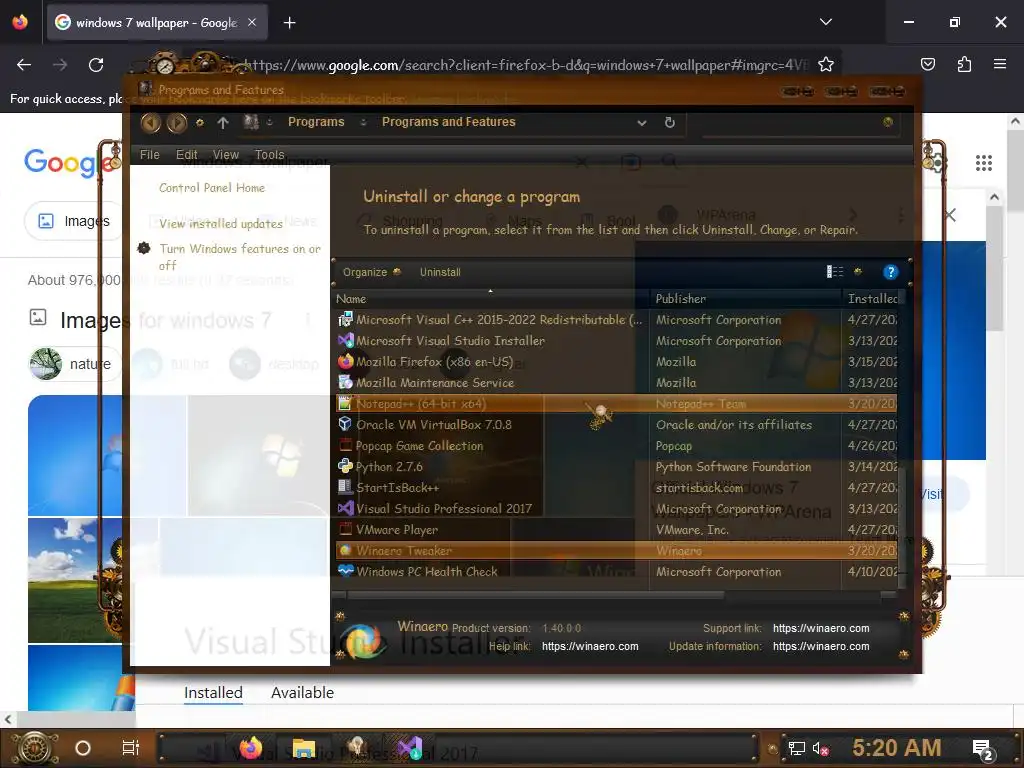Select VMware Player row

[x=616, y=530]
